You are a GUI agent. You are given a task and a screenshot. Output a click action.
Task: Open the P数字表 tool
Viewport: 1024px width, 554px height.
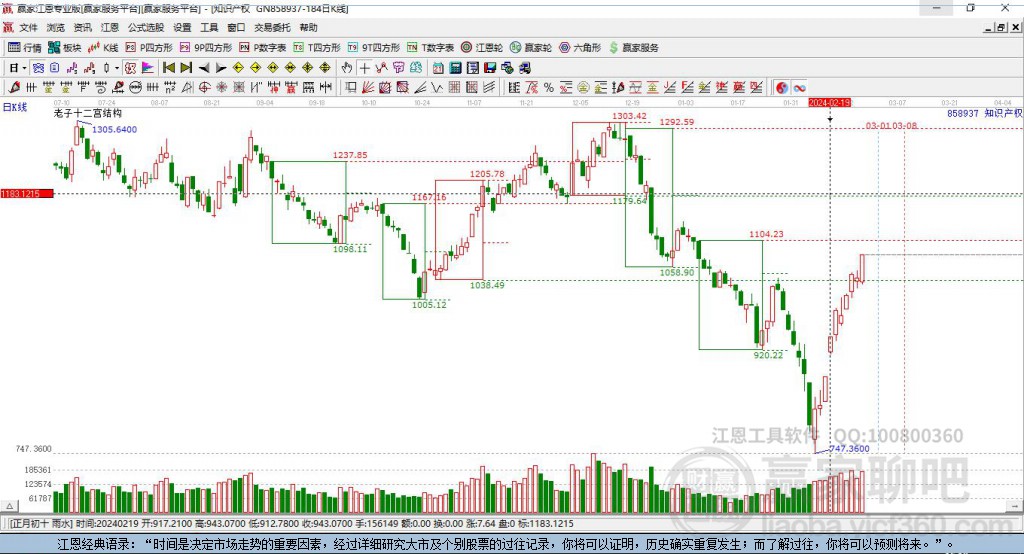[x=263, y=48]
